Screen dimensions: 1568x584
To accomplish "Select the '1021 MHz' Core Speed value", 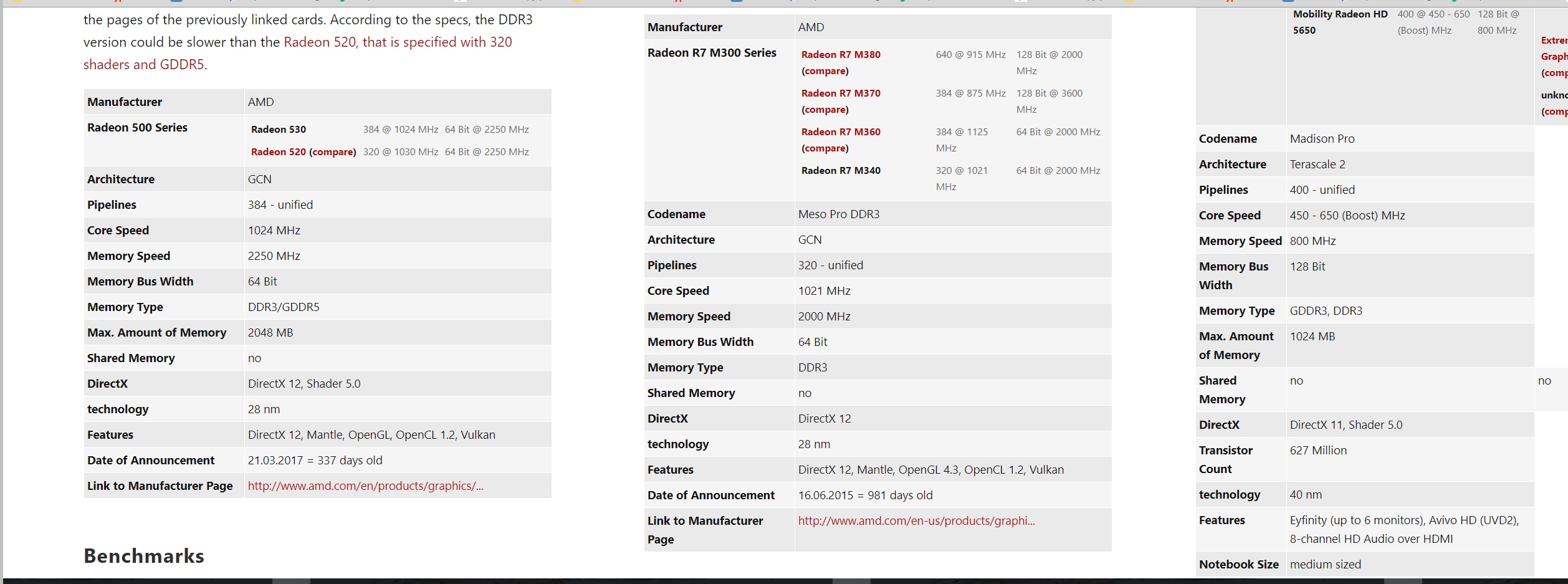I will 825,291.
